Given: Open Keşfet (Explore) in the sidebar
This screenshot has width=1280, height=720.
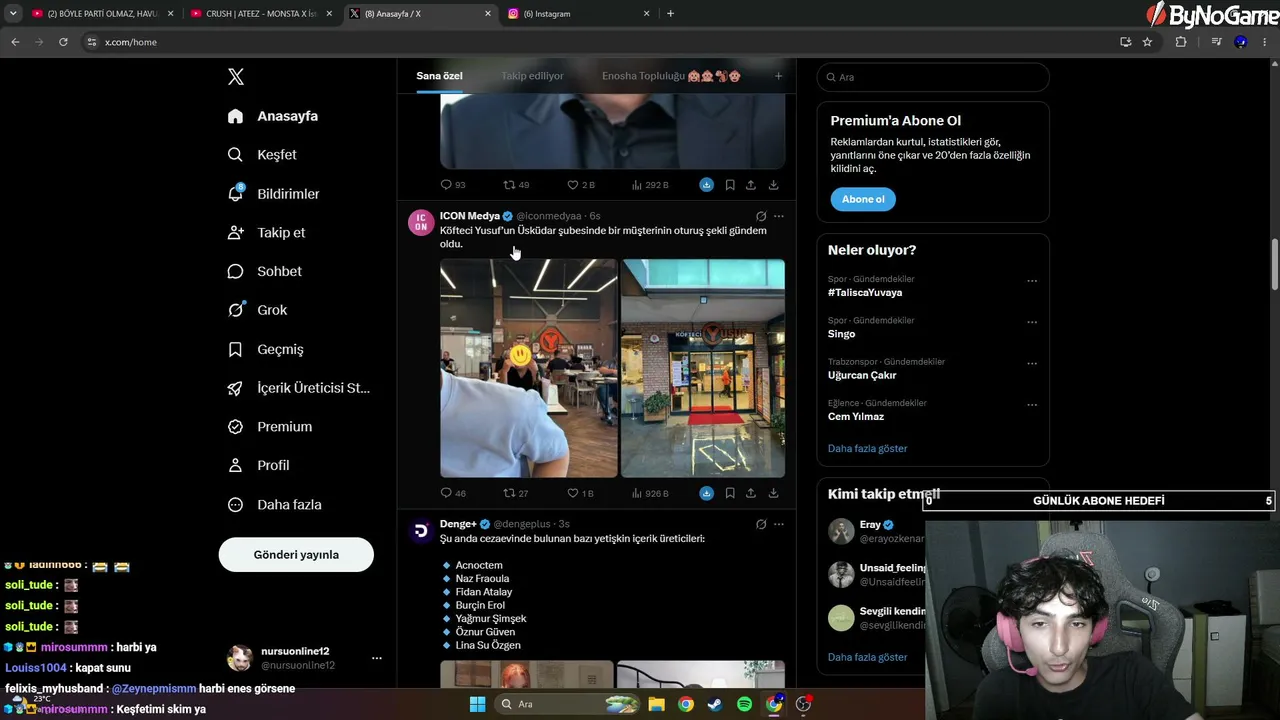Looking at the screenshot, I should tap(262, 155).
